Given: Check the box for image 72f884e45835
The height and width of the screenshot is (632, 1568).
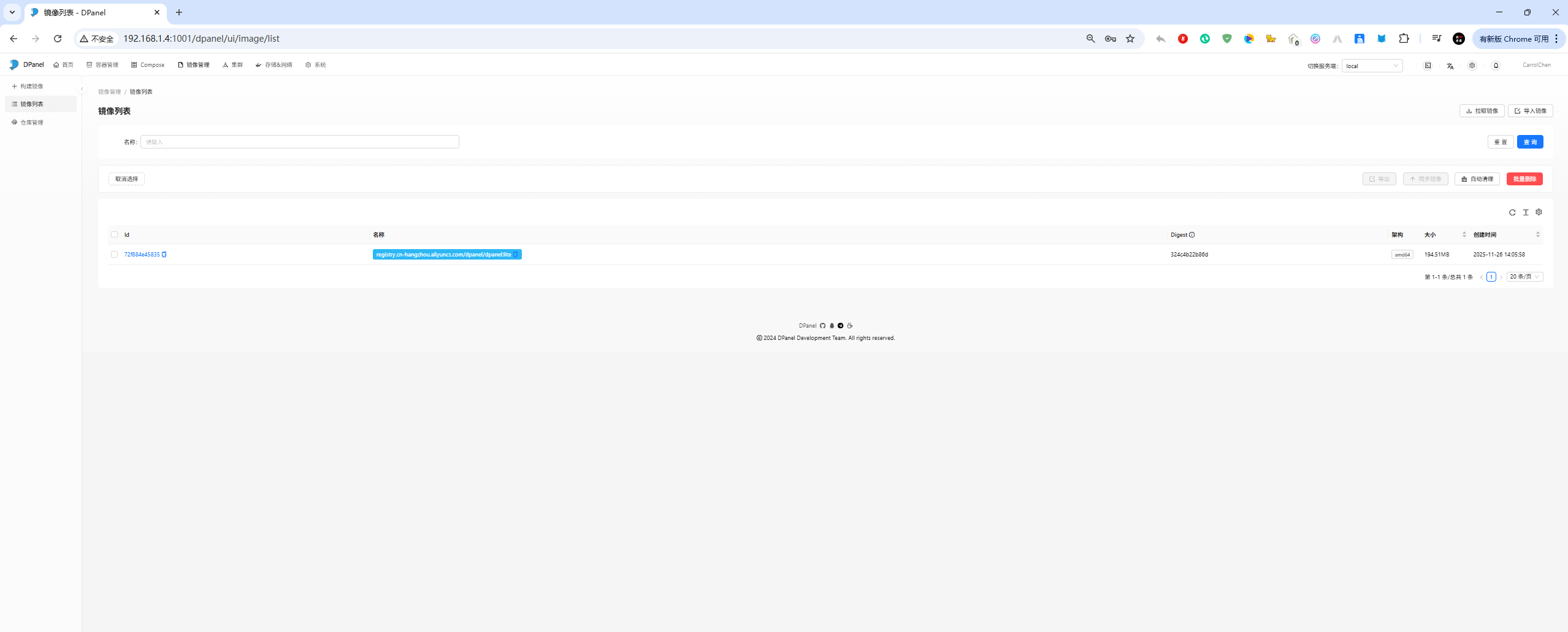Looking at the screenshot, I should (114, 255).
